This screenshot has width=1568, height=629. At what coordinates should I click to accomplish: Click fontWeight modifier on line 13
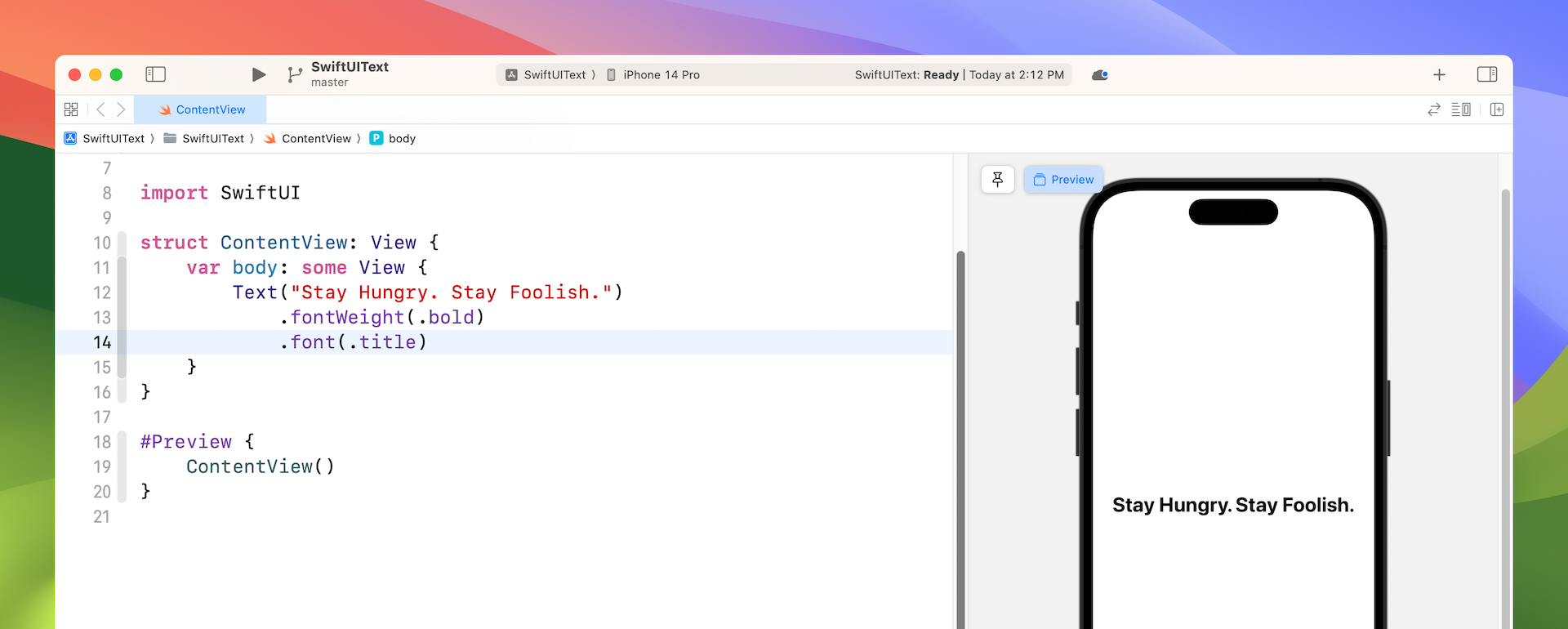pyautogui.click(x=347, y=317)
